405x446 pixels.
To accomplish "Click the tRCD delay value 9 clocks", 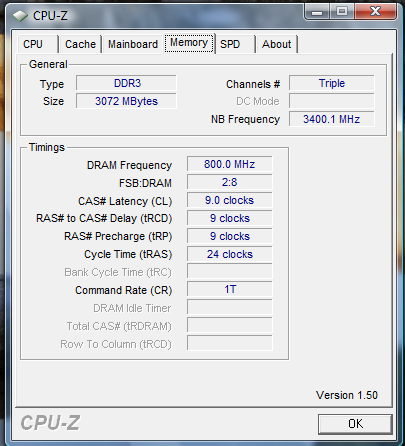I will (230, 218).
